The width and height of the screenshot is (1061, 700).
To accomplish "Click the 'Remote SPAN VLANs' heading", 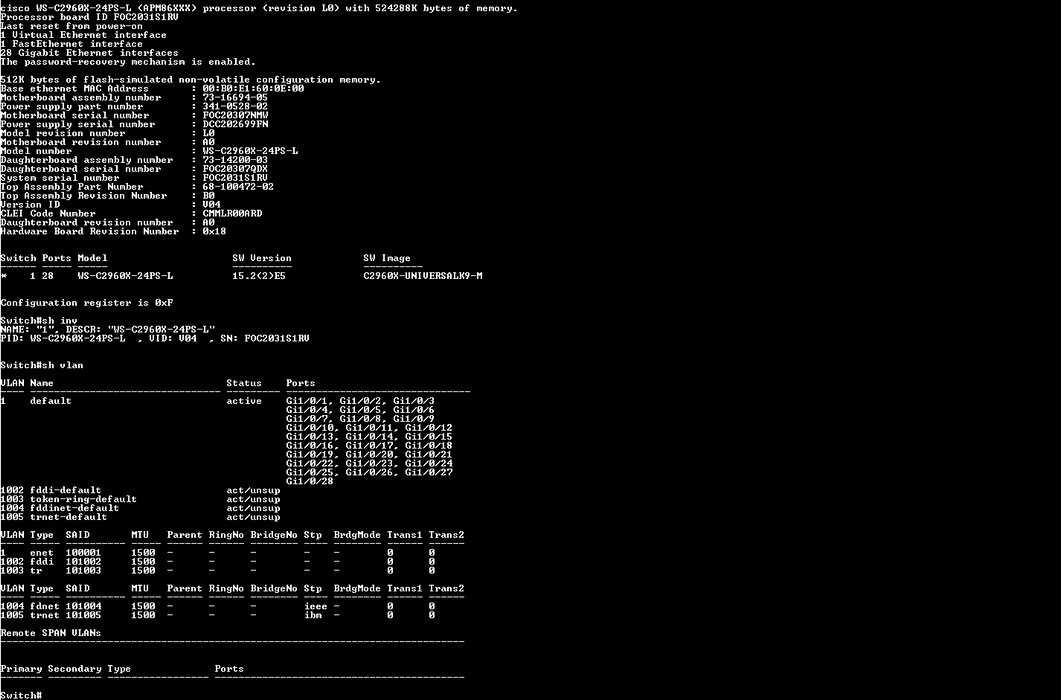I will [51, 633].
